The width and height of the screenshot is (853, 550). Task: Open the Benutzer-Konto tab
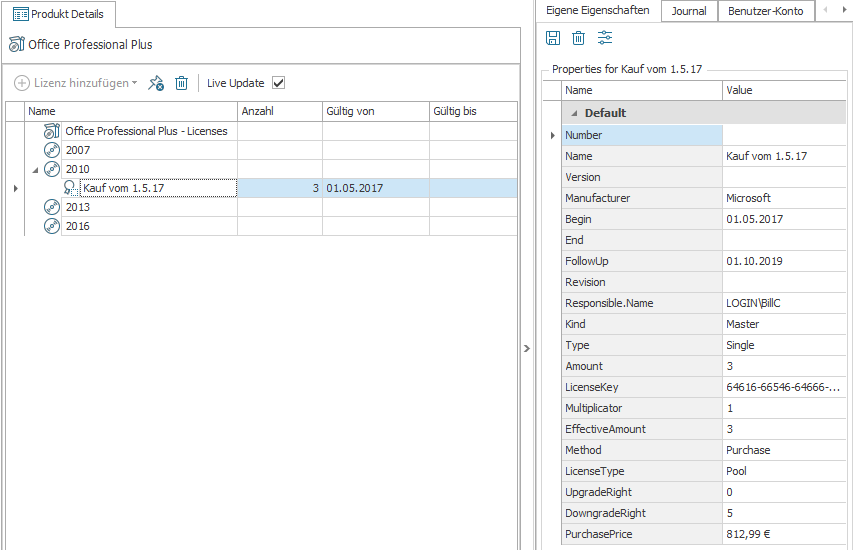pos(765,11)
